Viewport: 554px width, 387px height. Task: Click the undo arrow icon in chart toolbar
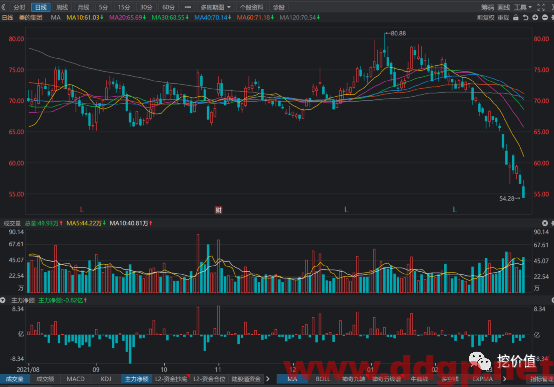[525, 17]
